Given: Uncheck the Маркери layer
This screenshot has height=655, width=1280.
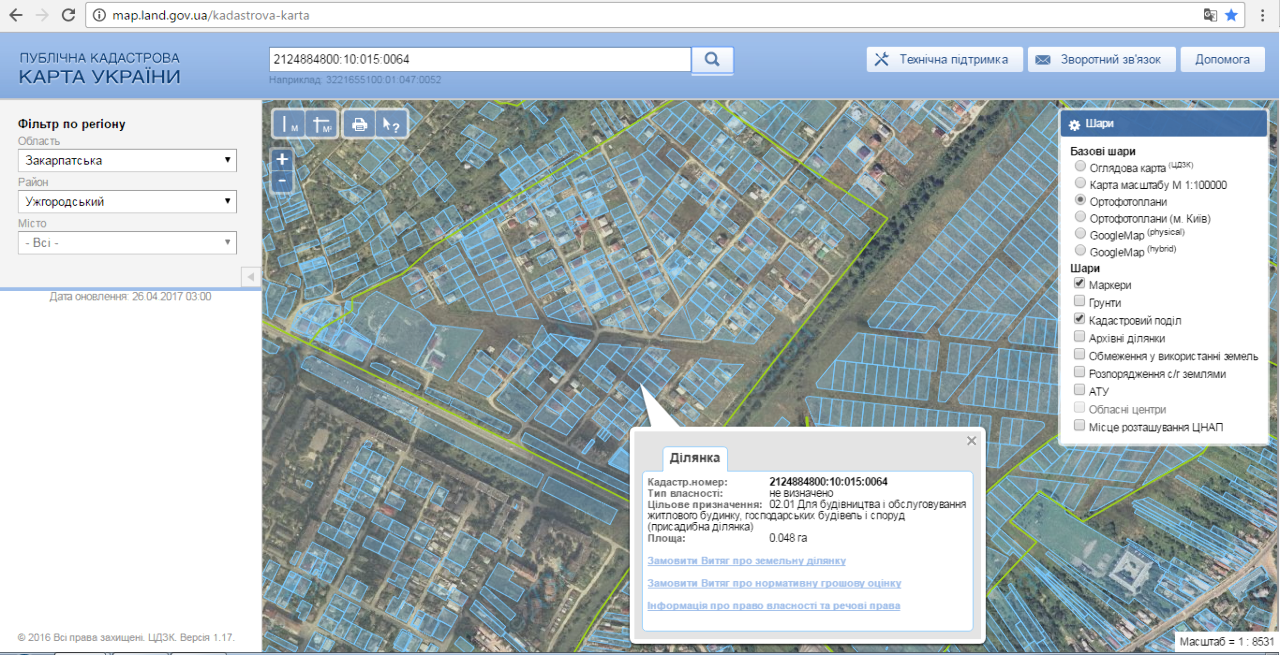Looking at the screenshot, I should tap(1079, 284).
